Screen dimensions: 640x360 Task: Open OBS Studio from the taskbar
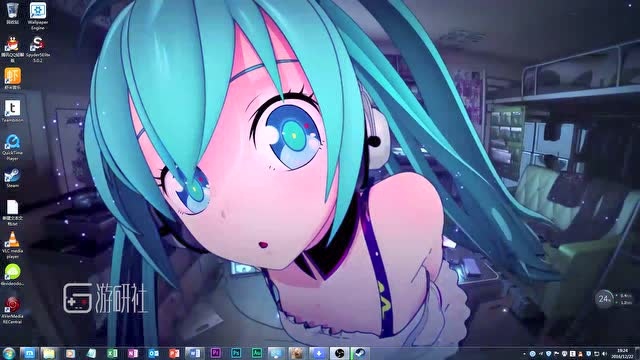[x=339, y=353]
